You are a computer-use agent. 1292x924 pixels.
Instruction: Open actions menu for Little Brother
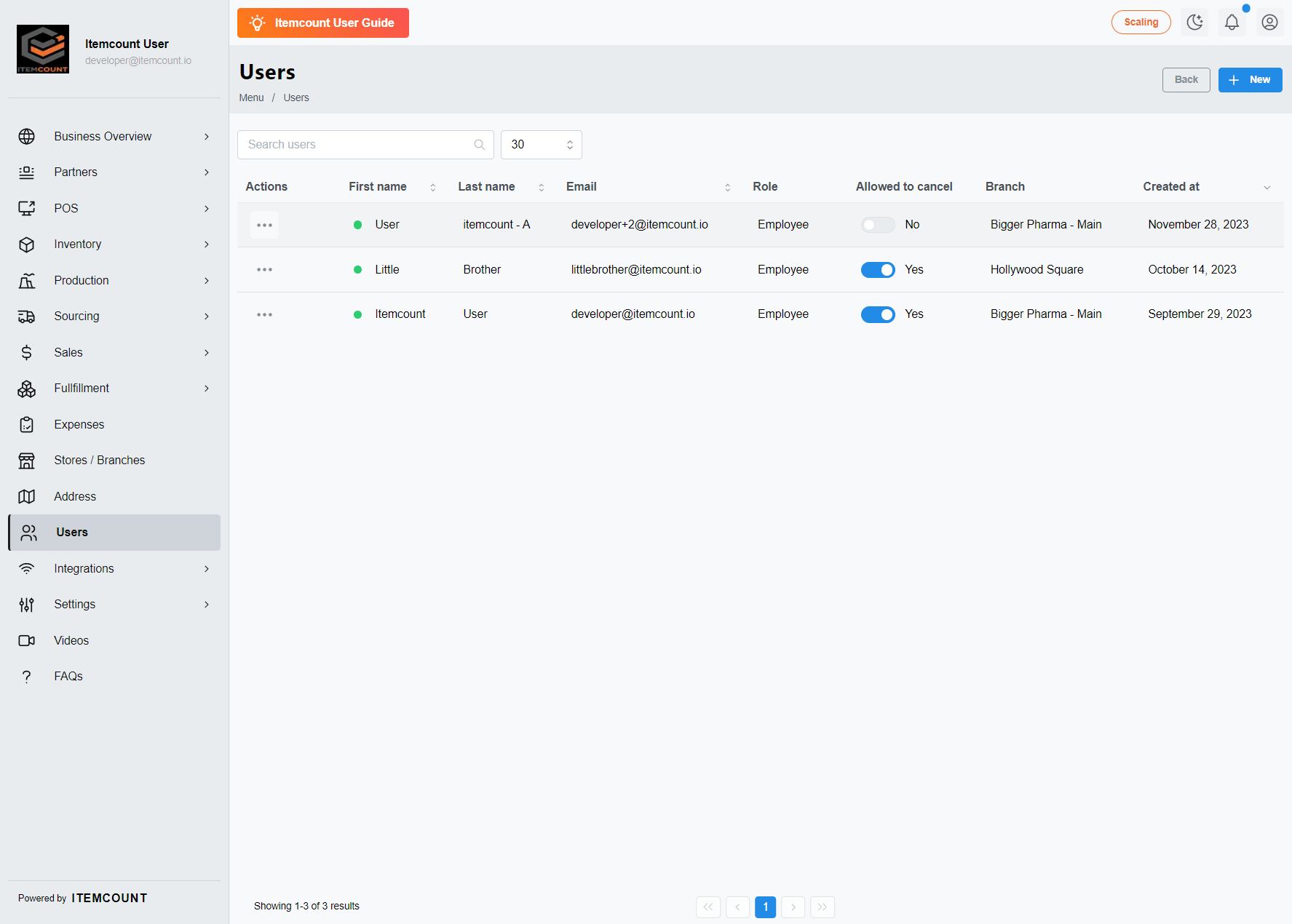point(264,270)
